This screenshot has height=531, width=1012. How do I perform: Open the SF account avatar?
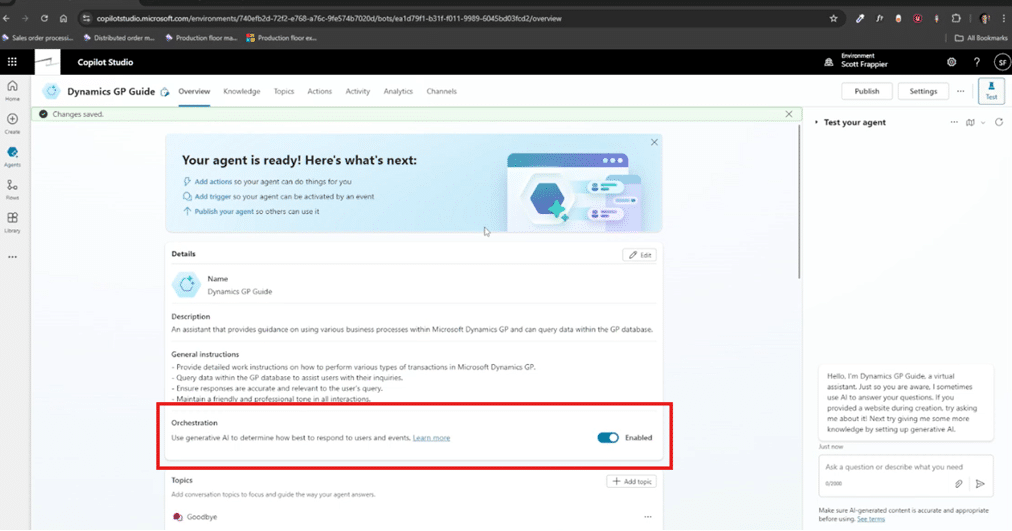1002,63
